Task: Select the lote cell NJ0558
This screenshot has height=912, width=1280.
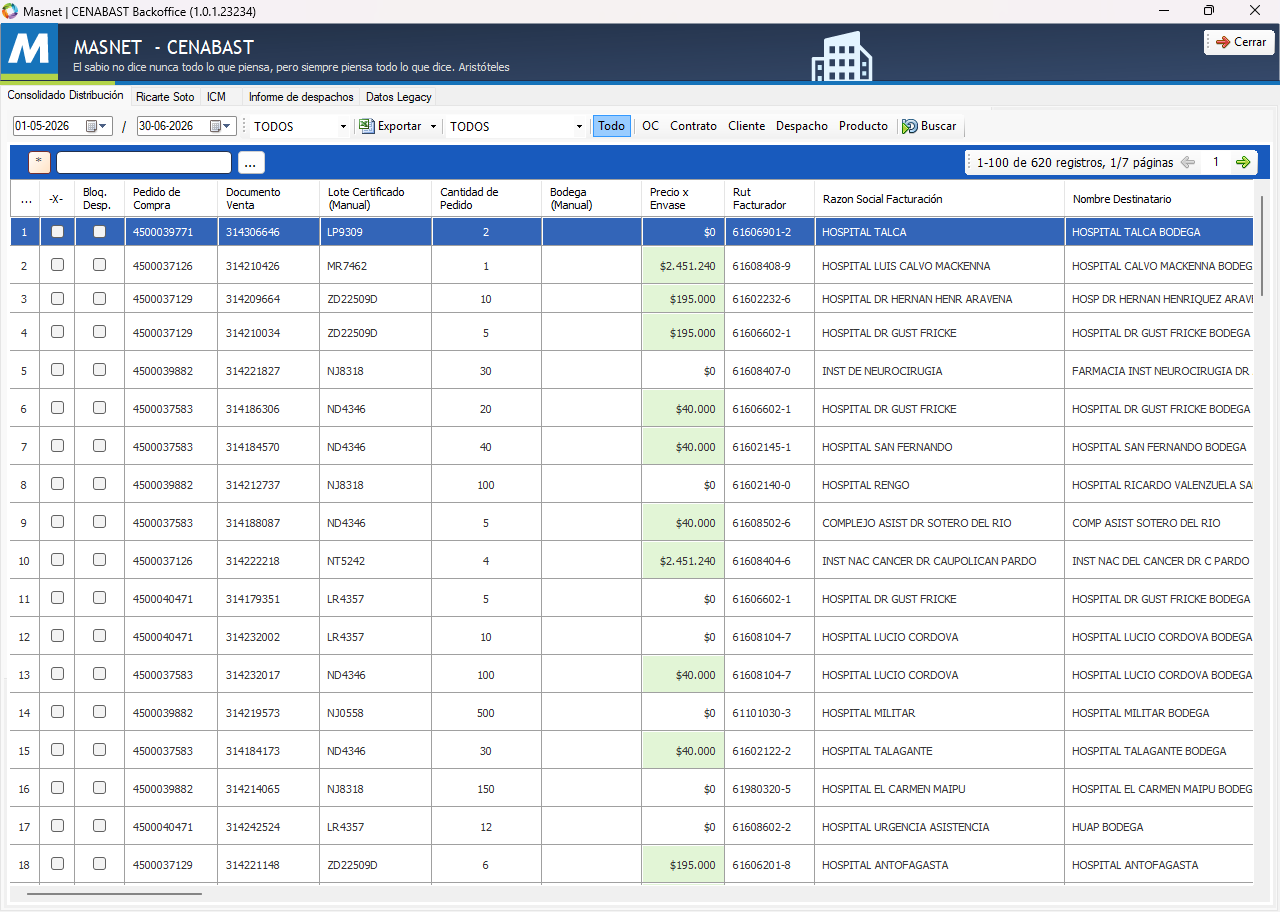Action: [376, 713]
